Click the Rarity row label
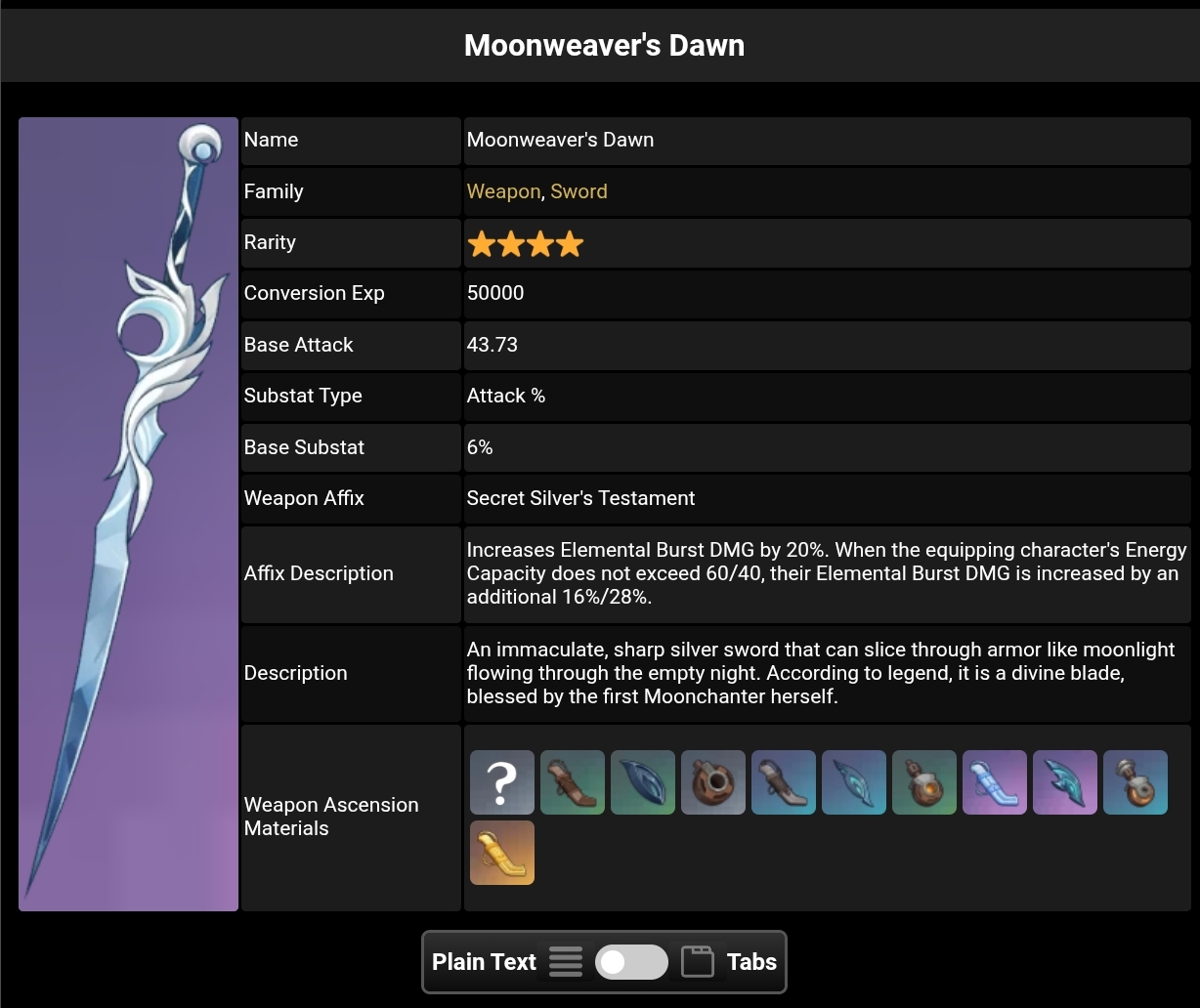 [270, 242]
